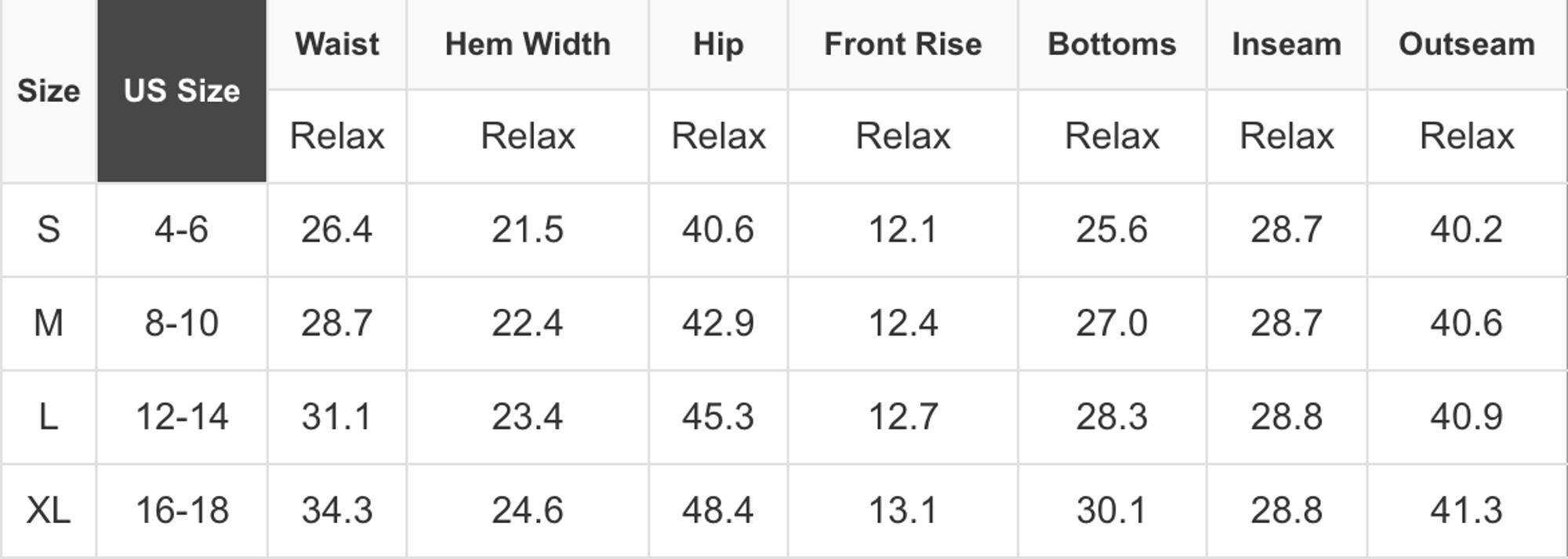Viewport: 1568px width, 559px height.
Task: Click hip value 45.3 cell
Action: [718, 416]
